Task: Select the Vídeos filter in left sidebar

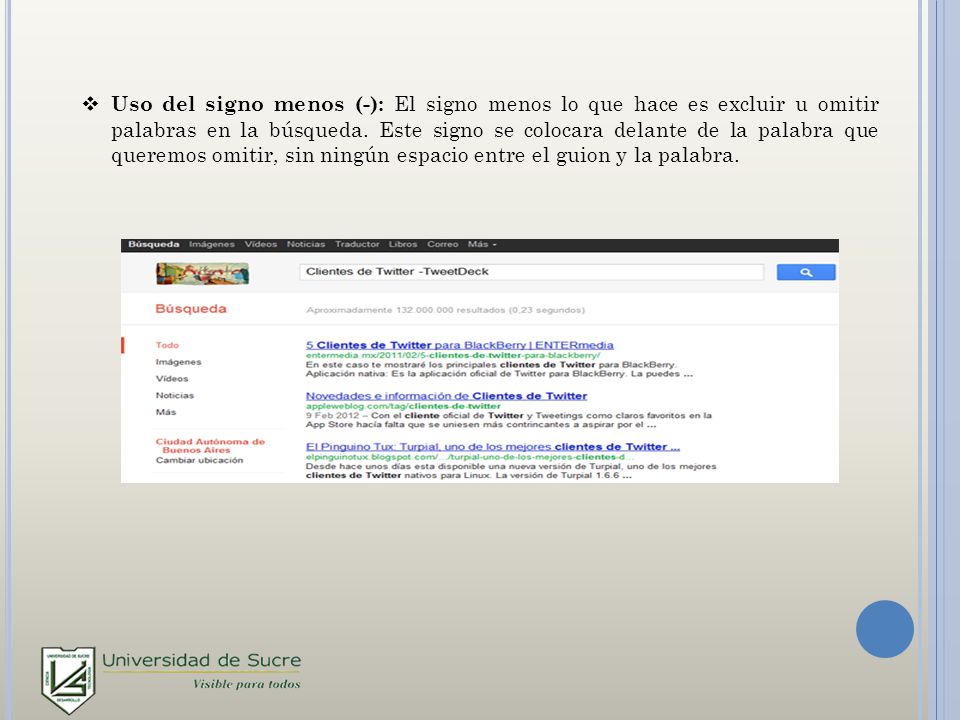Action: pyautogui.click(x=172, y=378)
